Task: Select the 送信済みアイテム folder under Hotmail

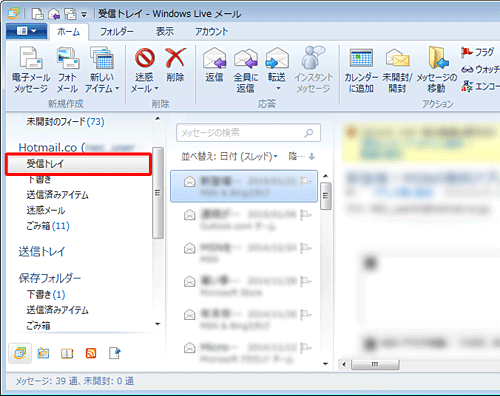Action: [x=57, y=195]
